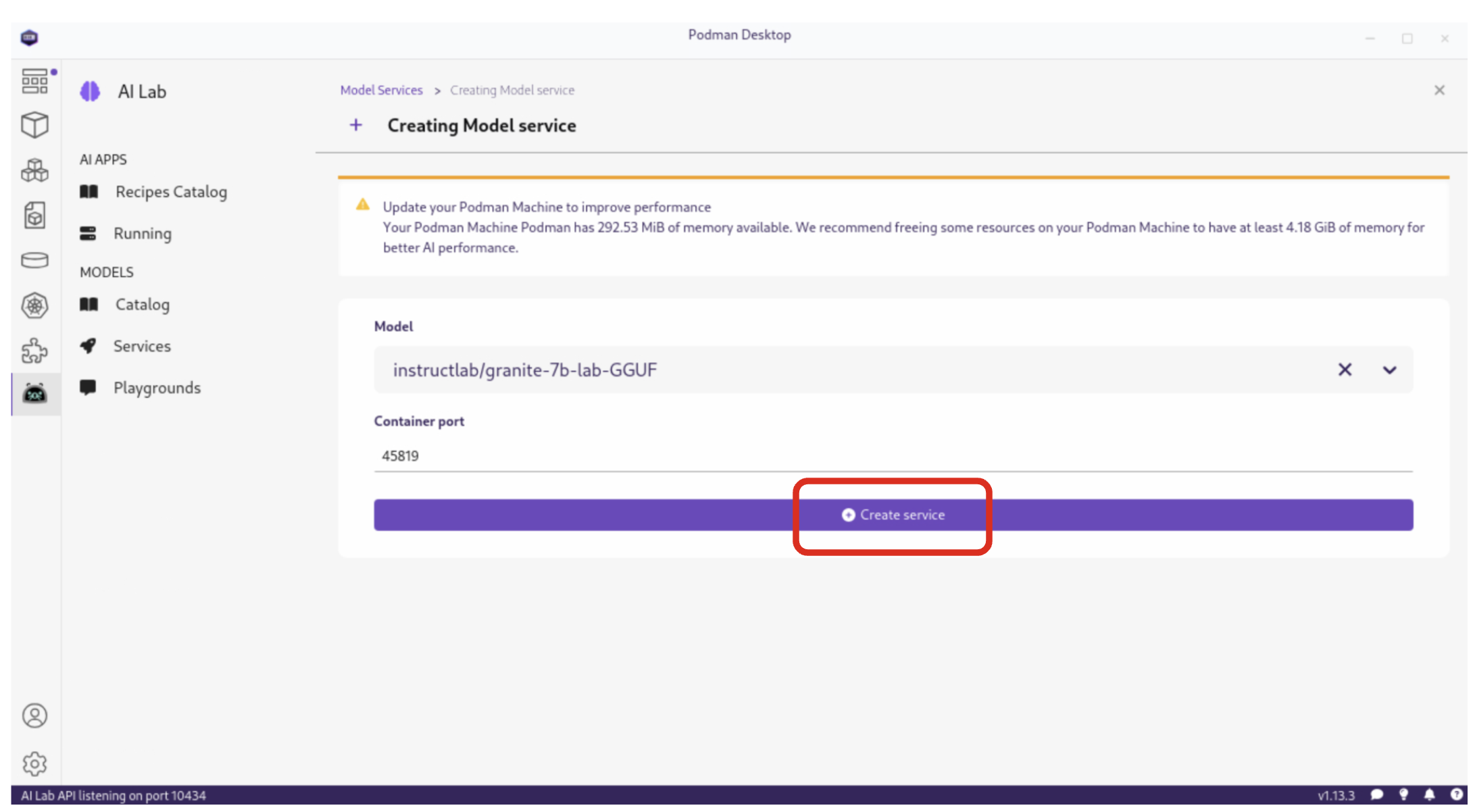This screenshot has width=1473, height=812.
Task: Open the Volumes disk icon
Action: pos(34,260)
